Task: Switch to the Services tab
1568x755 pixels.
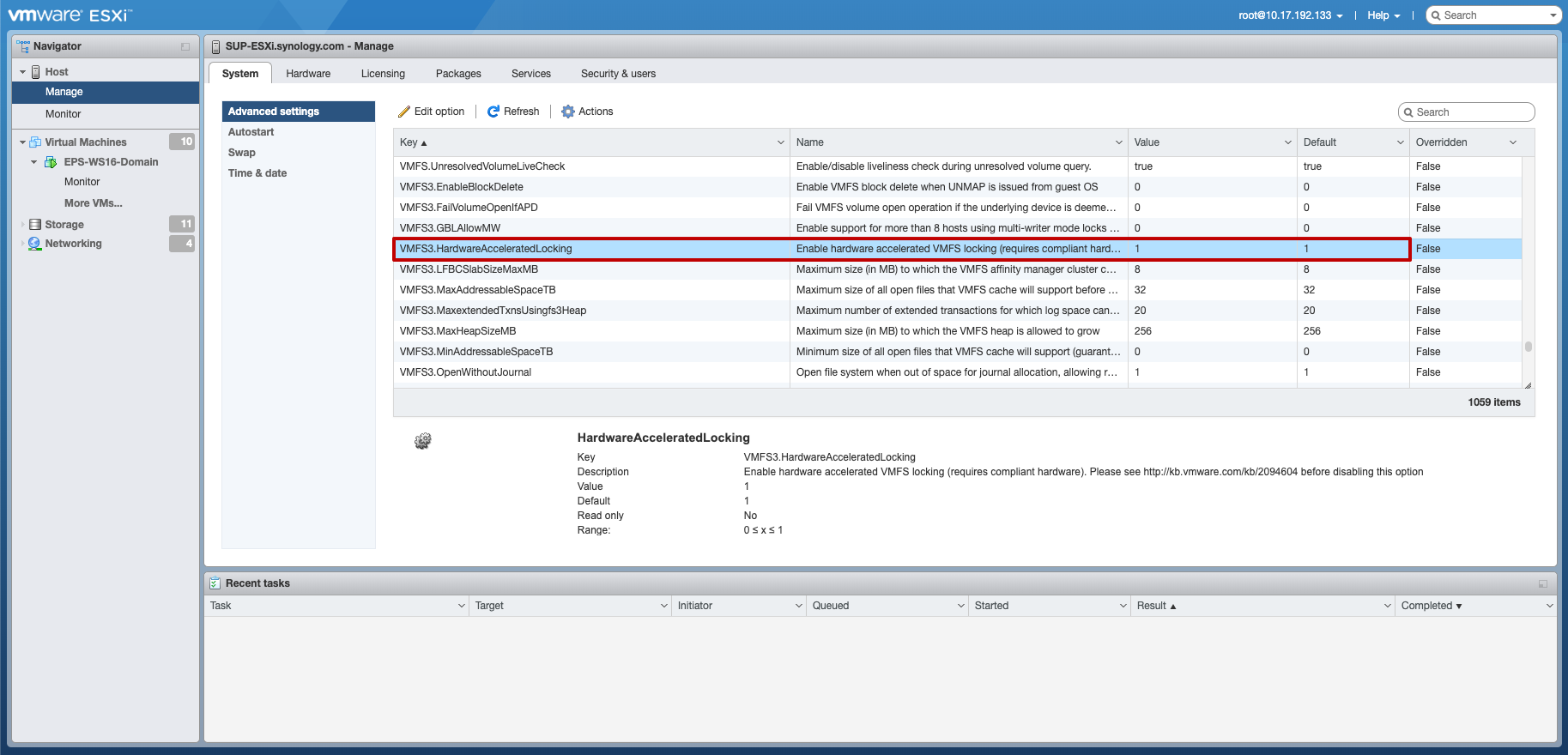Action: point(531,74)
